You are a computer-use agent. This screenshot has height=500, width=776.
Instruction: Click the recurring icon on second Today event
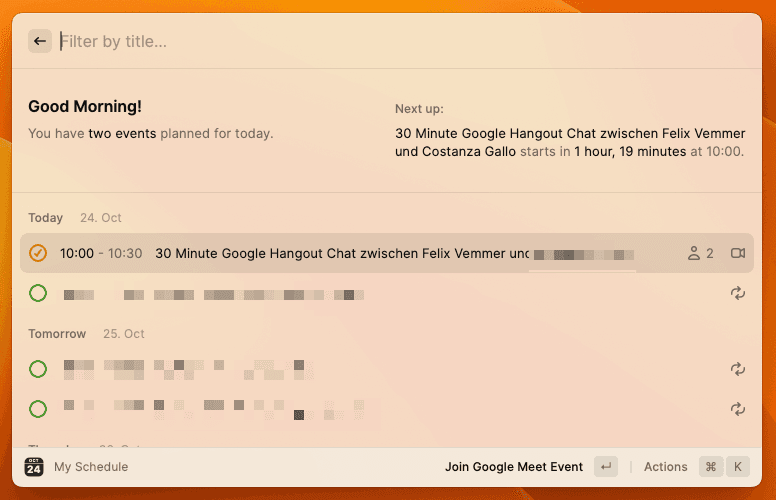[x=738, y=293]
